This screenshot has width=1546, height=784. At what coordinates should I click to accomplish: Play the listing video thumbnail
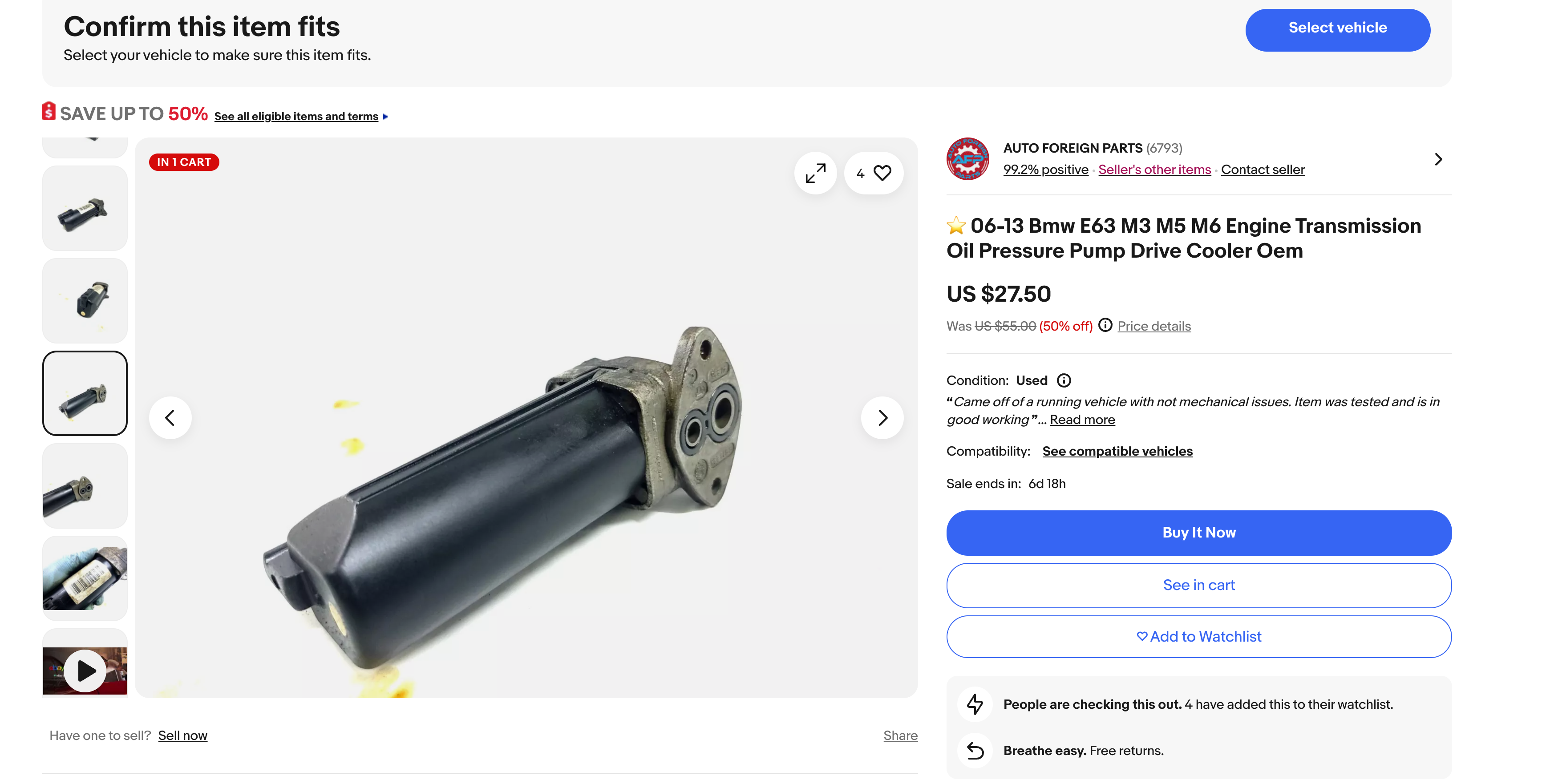(85, 670)
